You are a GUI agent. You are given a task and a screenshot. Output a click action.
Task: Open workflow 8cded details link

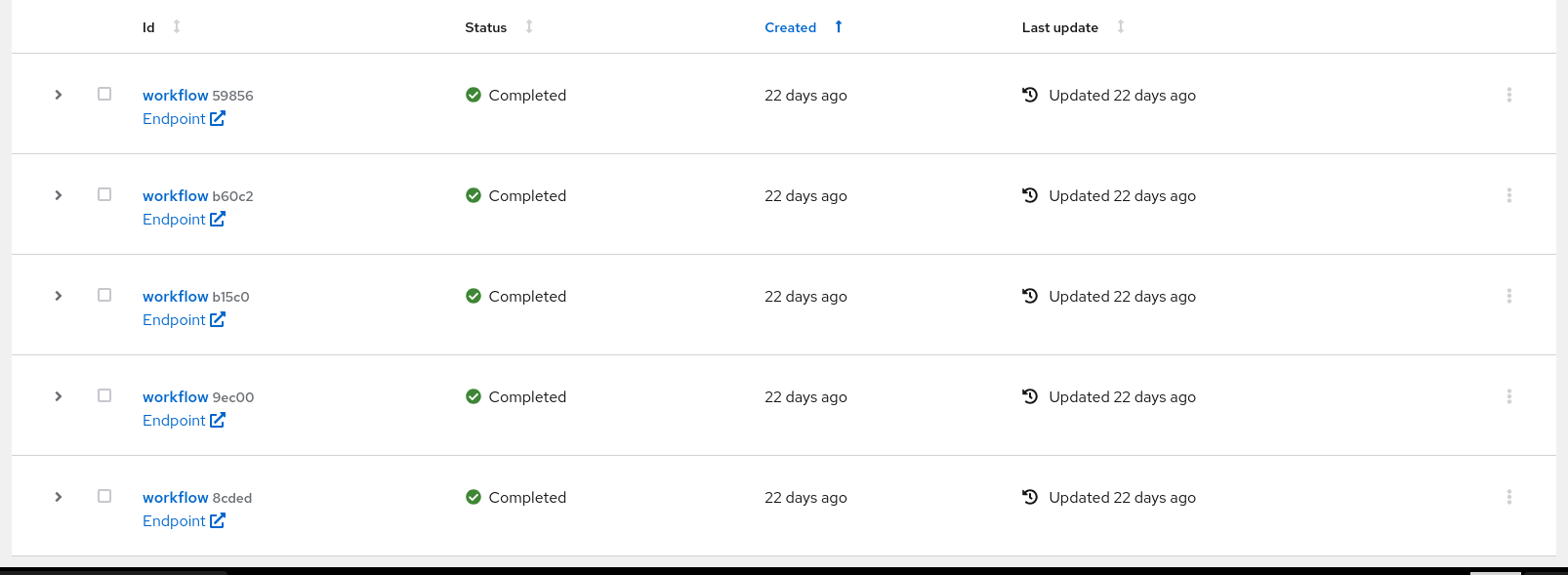[176, 498]
